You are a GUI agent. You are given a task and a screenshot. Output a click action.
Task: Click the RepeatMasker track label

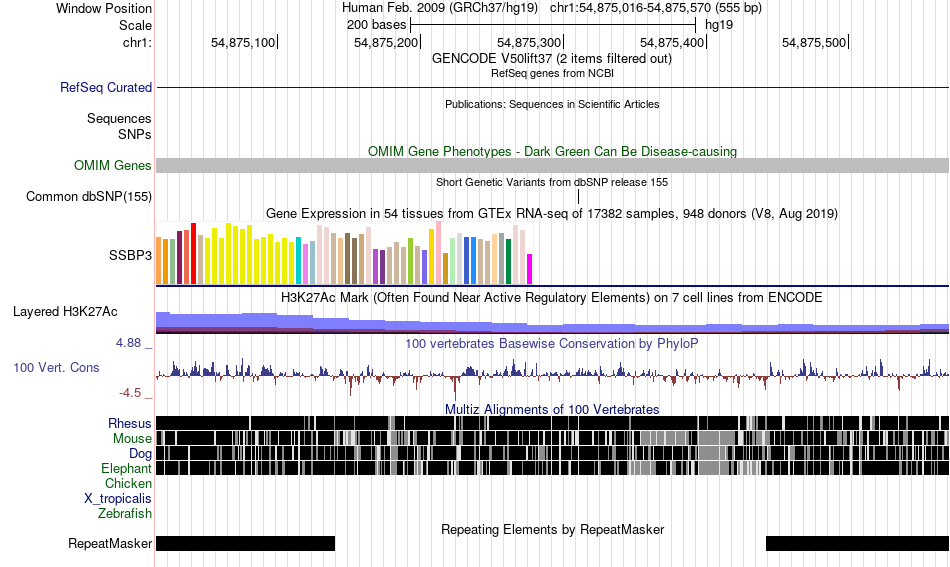tap(110, 543)
